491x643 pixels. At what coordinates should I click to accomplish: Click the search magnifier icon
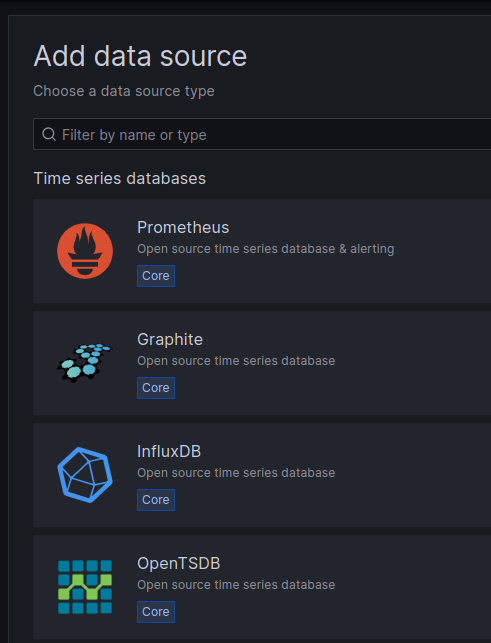click(49, 134)
